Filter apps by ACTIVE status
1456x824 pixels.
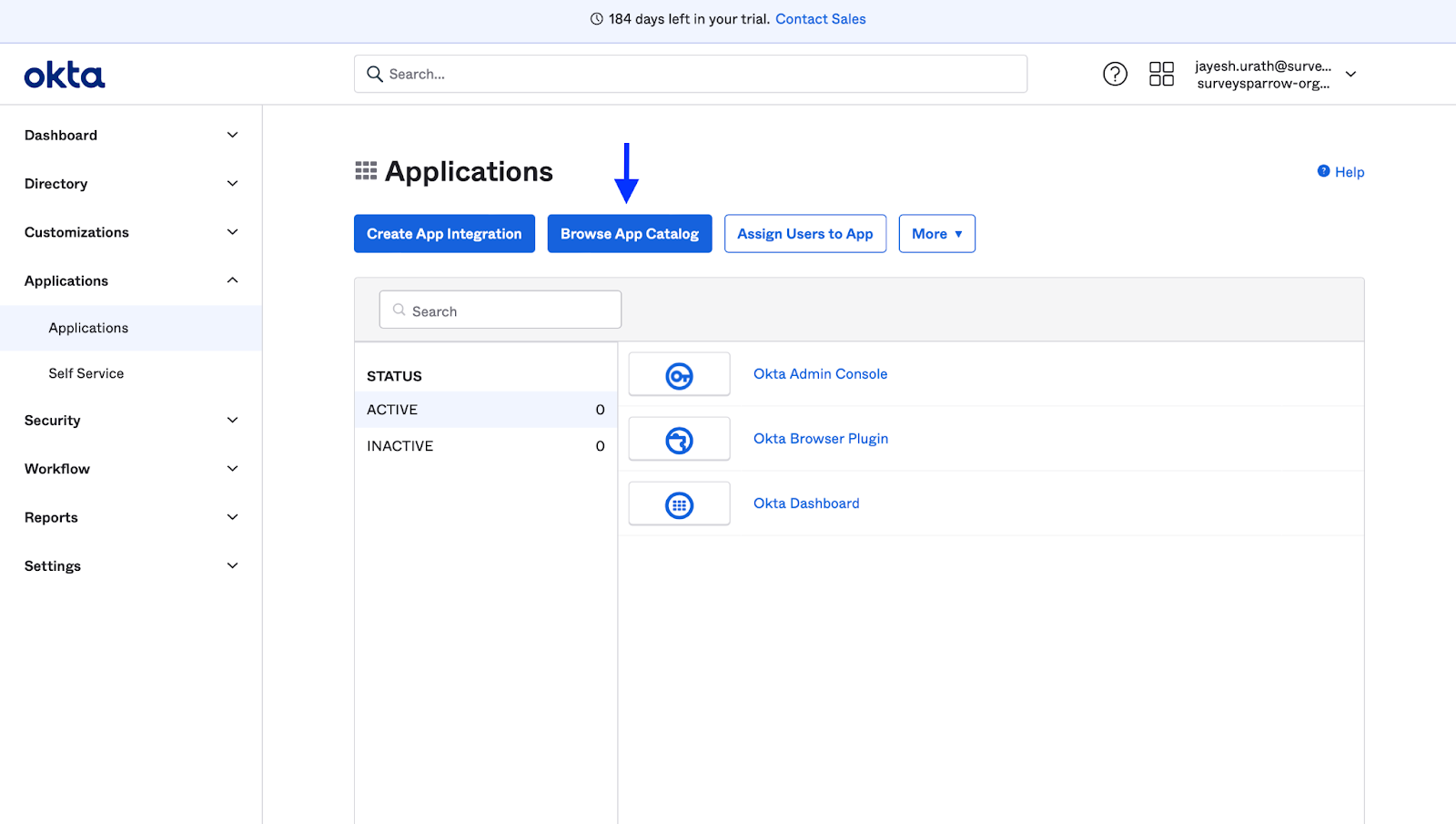486,410
